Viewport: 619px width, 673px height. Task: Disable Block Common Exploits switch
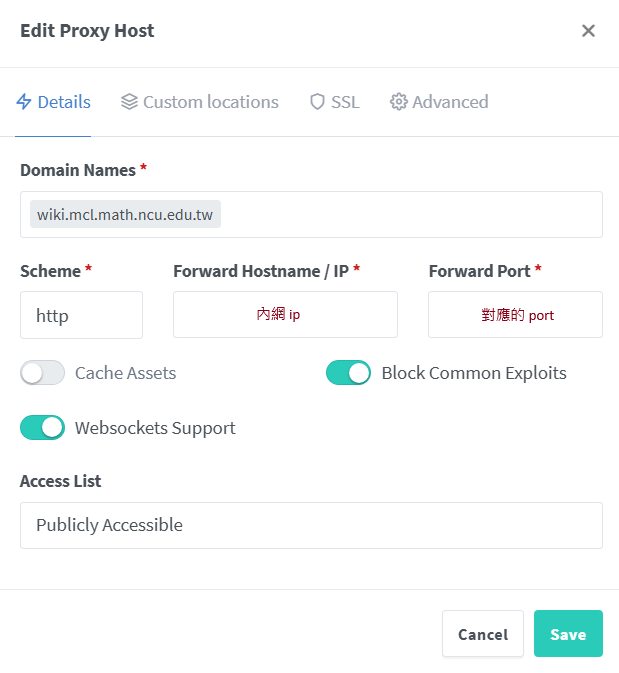click(348, 373)
